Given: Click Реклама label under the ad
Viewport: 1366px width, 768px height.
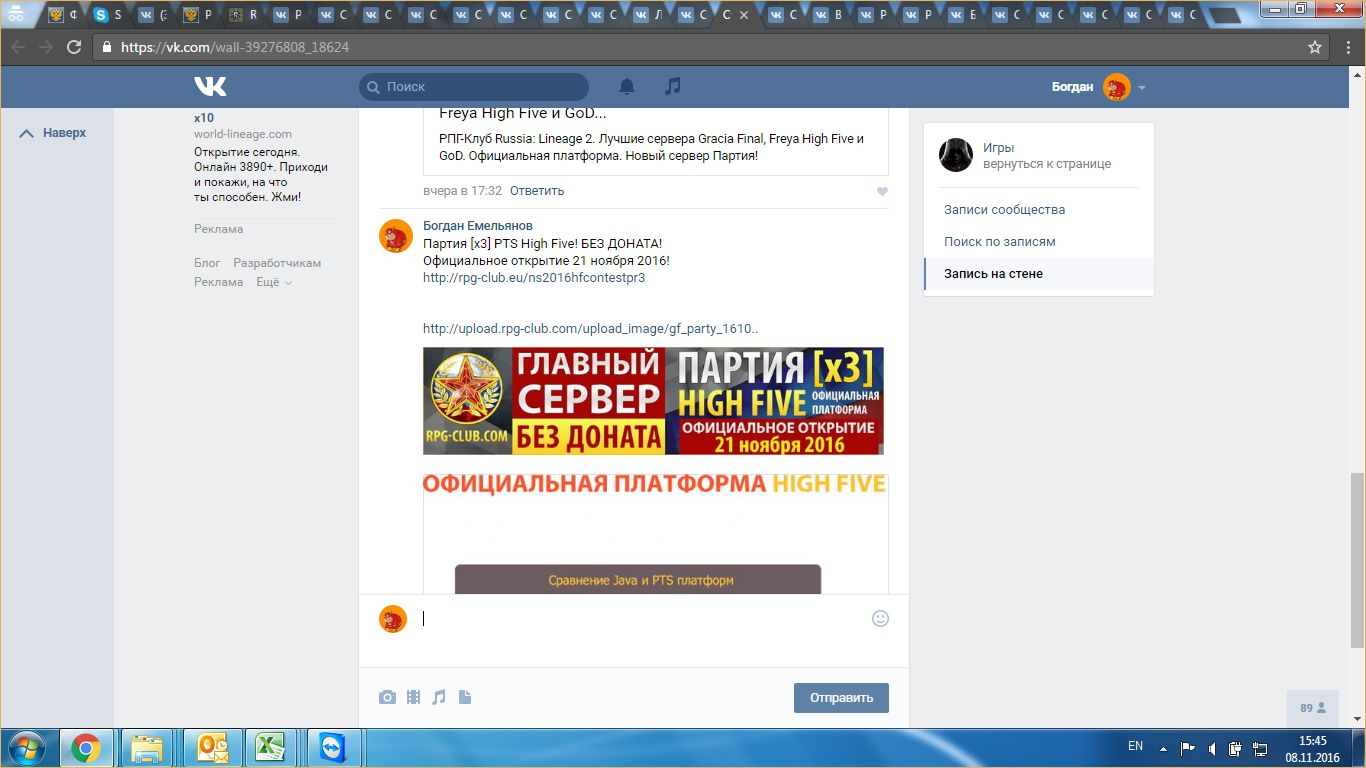Looking at the screenshot, I should pyautogui.click(x=218, y=229).
